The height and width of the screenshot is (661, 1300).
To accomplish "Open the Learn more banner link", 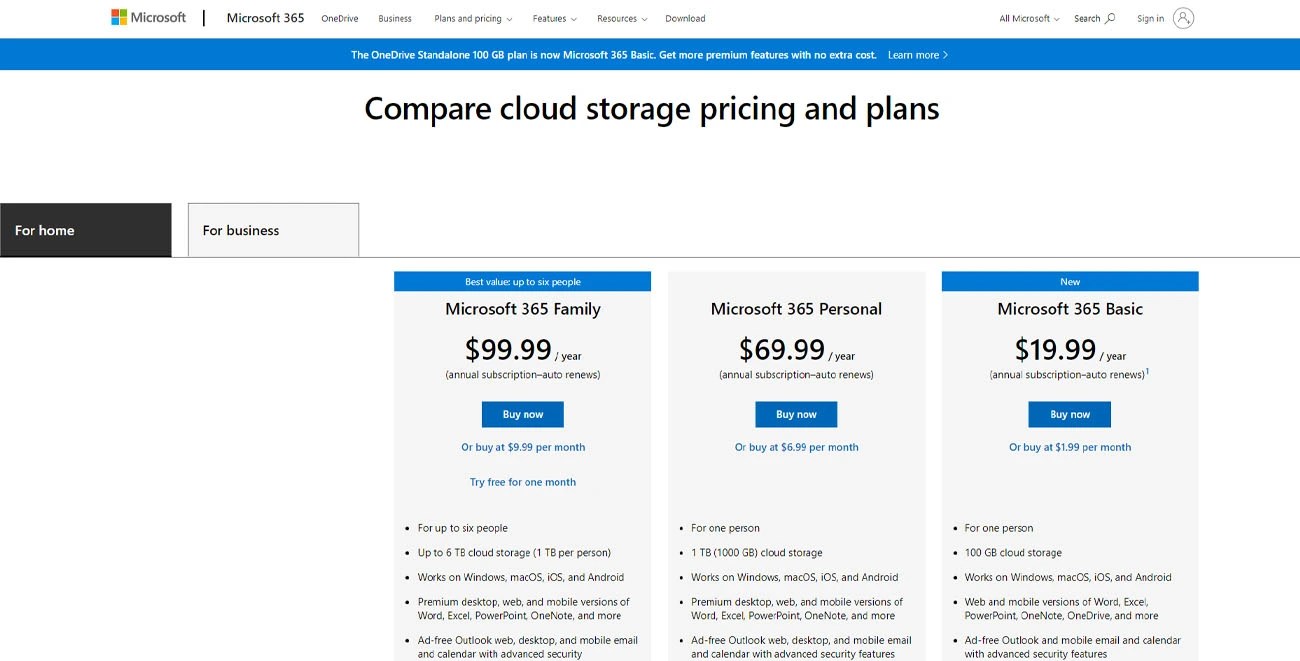I will (x=915, y=54).
